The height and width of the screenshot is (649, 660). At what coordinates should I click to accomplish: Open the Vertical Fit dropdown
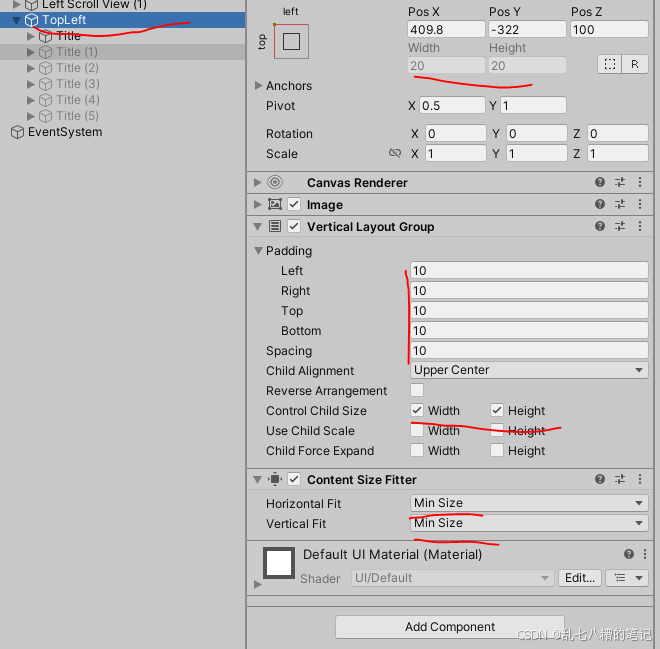[529, 523]
